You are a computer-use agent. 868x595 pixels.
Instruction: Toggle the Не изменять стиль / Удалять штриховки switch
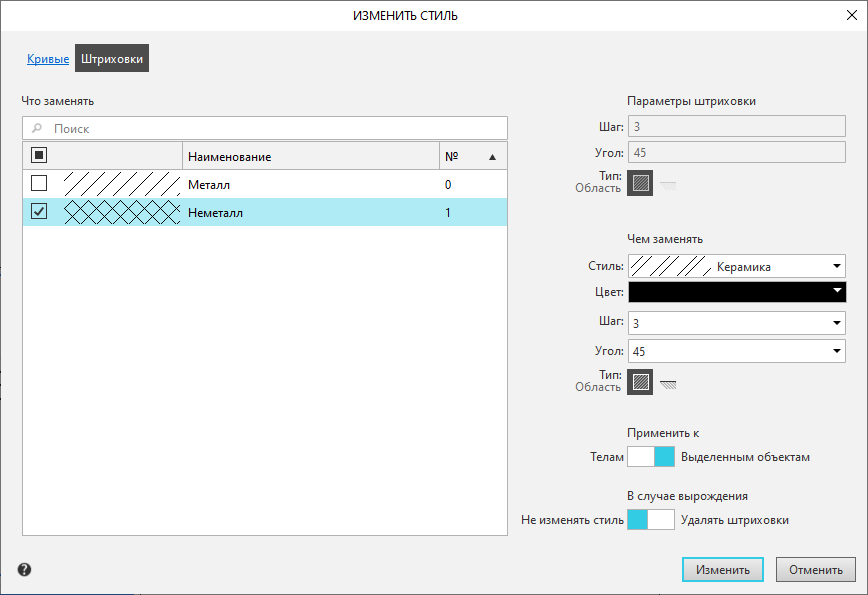(650, 520)
